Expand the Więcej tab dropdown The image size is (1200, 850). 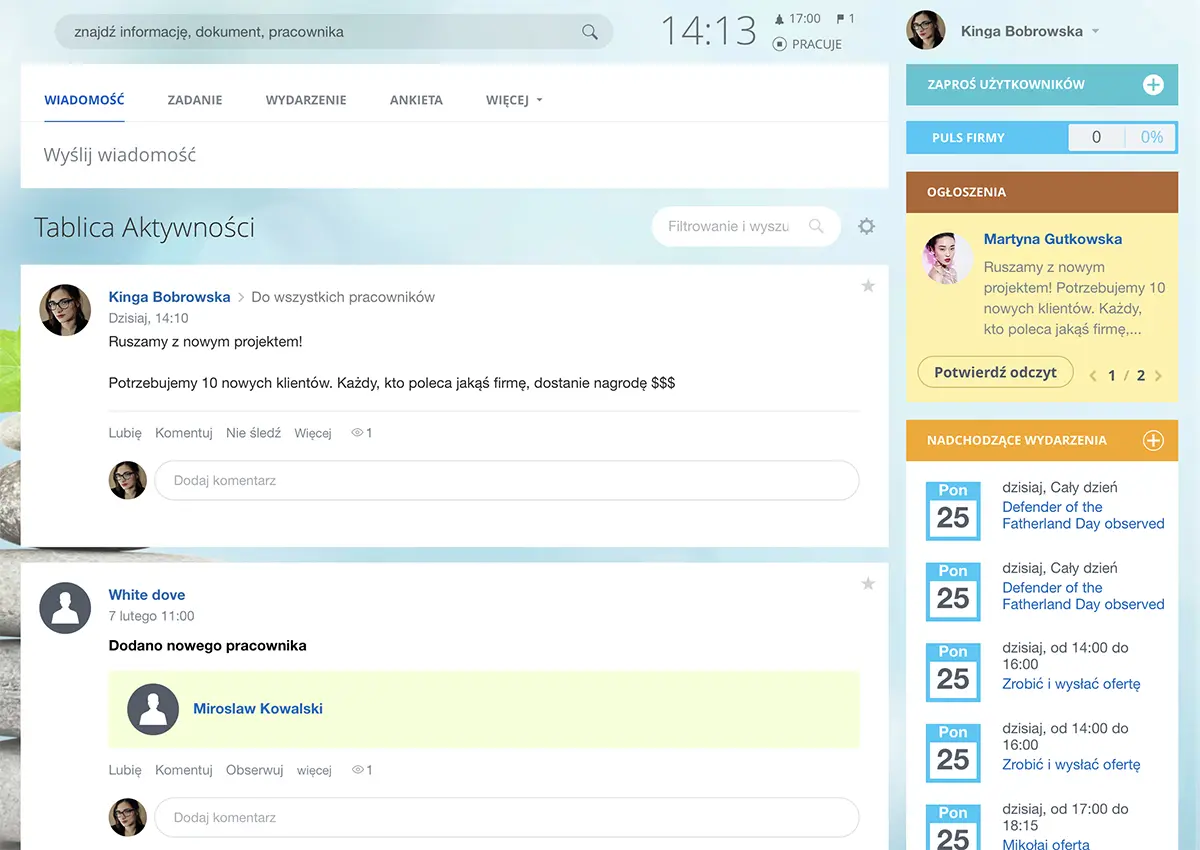click(x=514, y=100)
